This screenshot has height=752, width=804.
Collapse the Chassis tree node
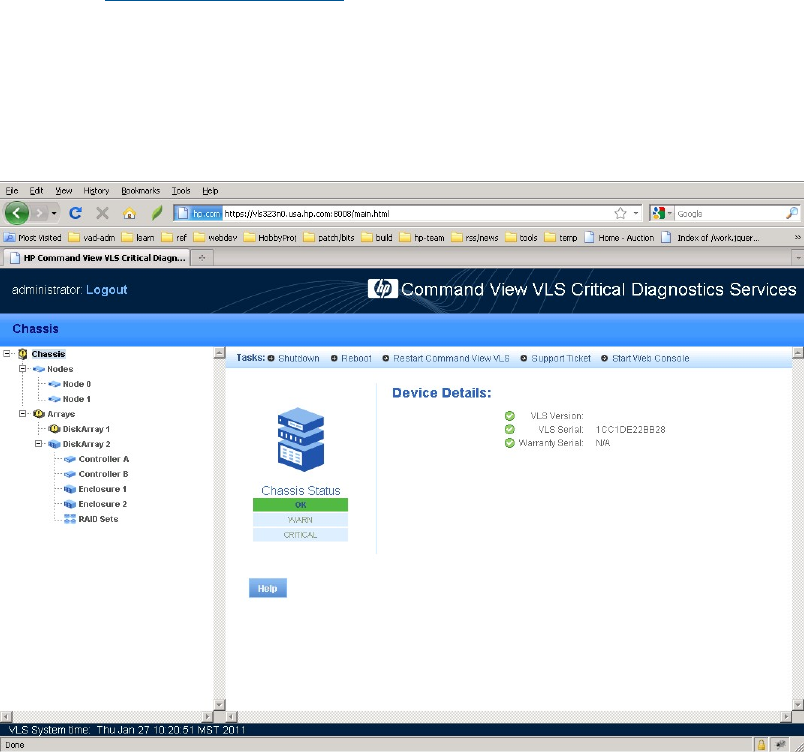[x=7, y=354]
